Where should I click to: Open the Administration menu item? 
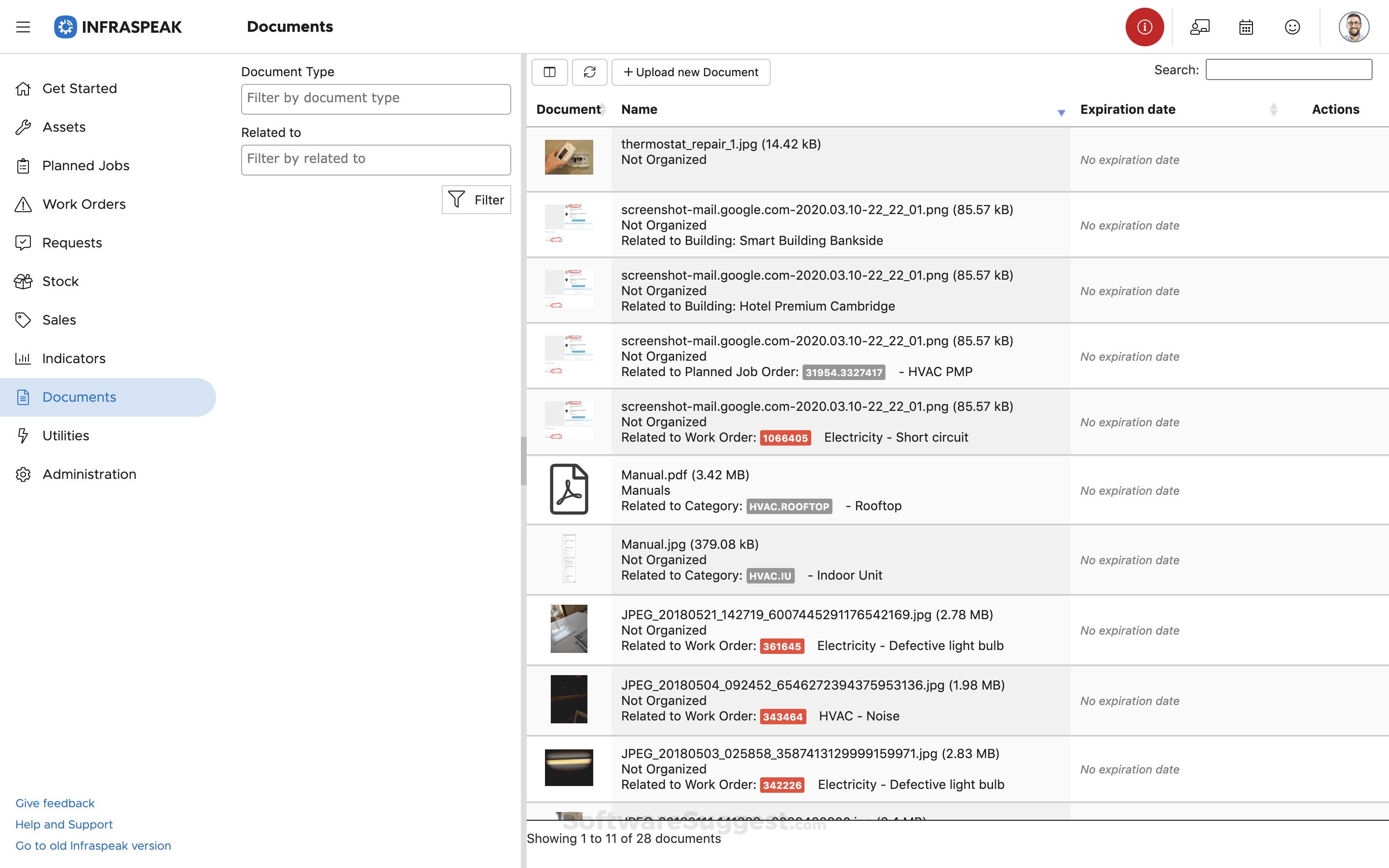(89, 474)
